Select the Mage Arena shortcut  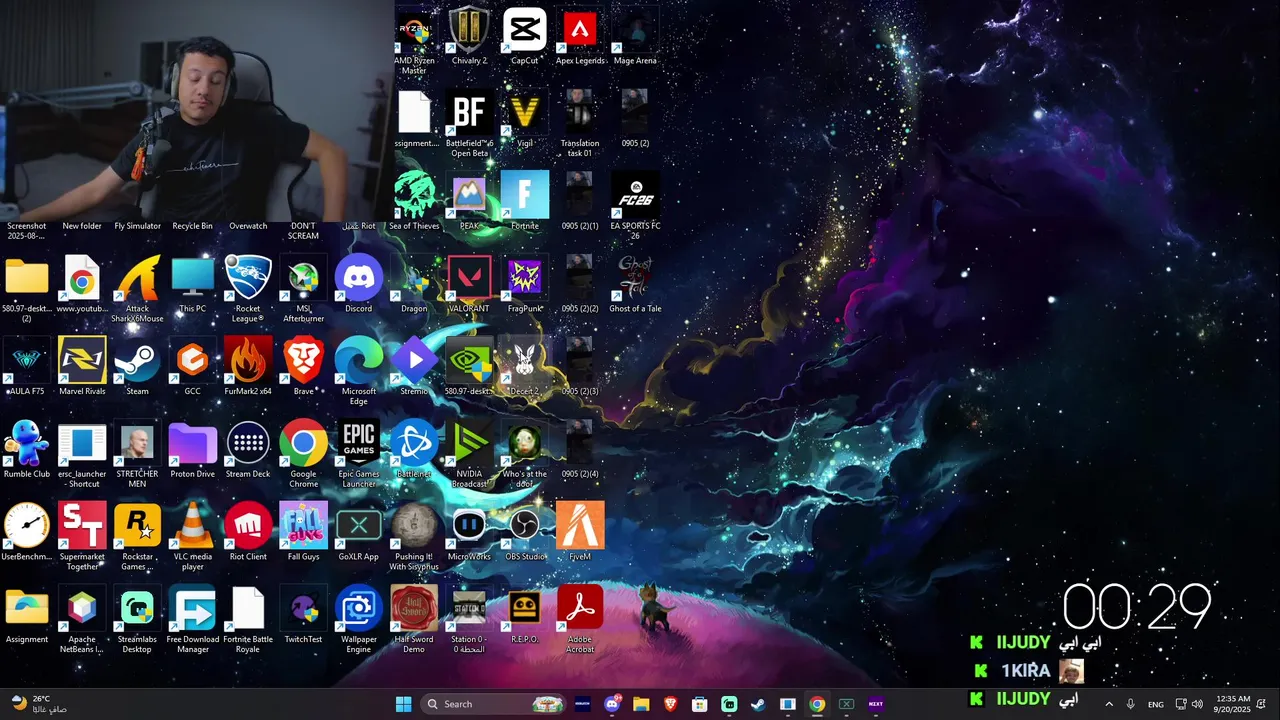pyautogui.click(x=635, y=30)
